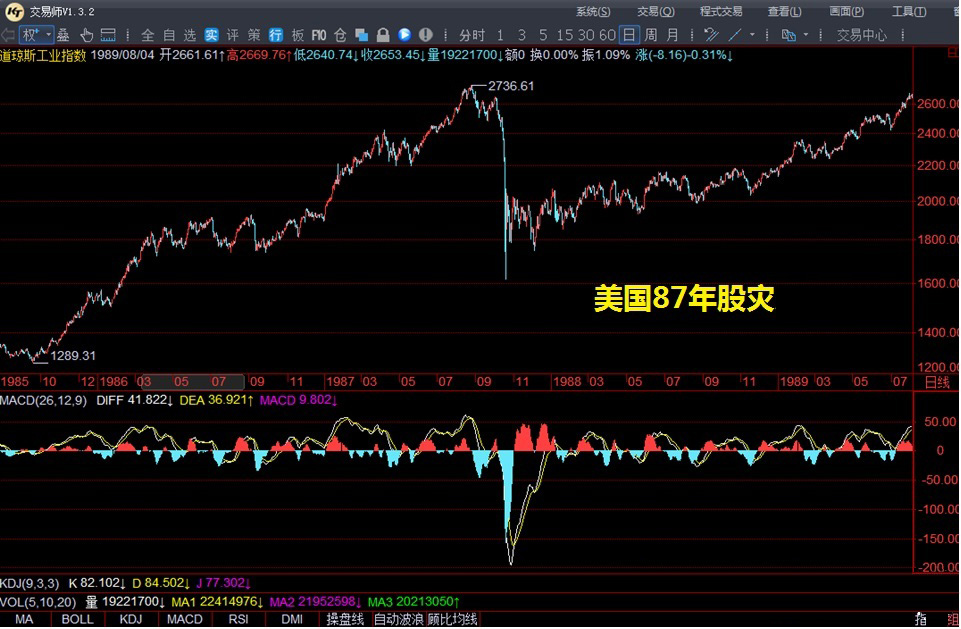Select the hand pan tool icon
Image resolution: width=961 pixels, height=629 pixels.
tap(87, 35)
